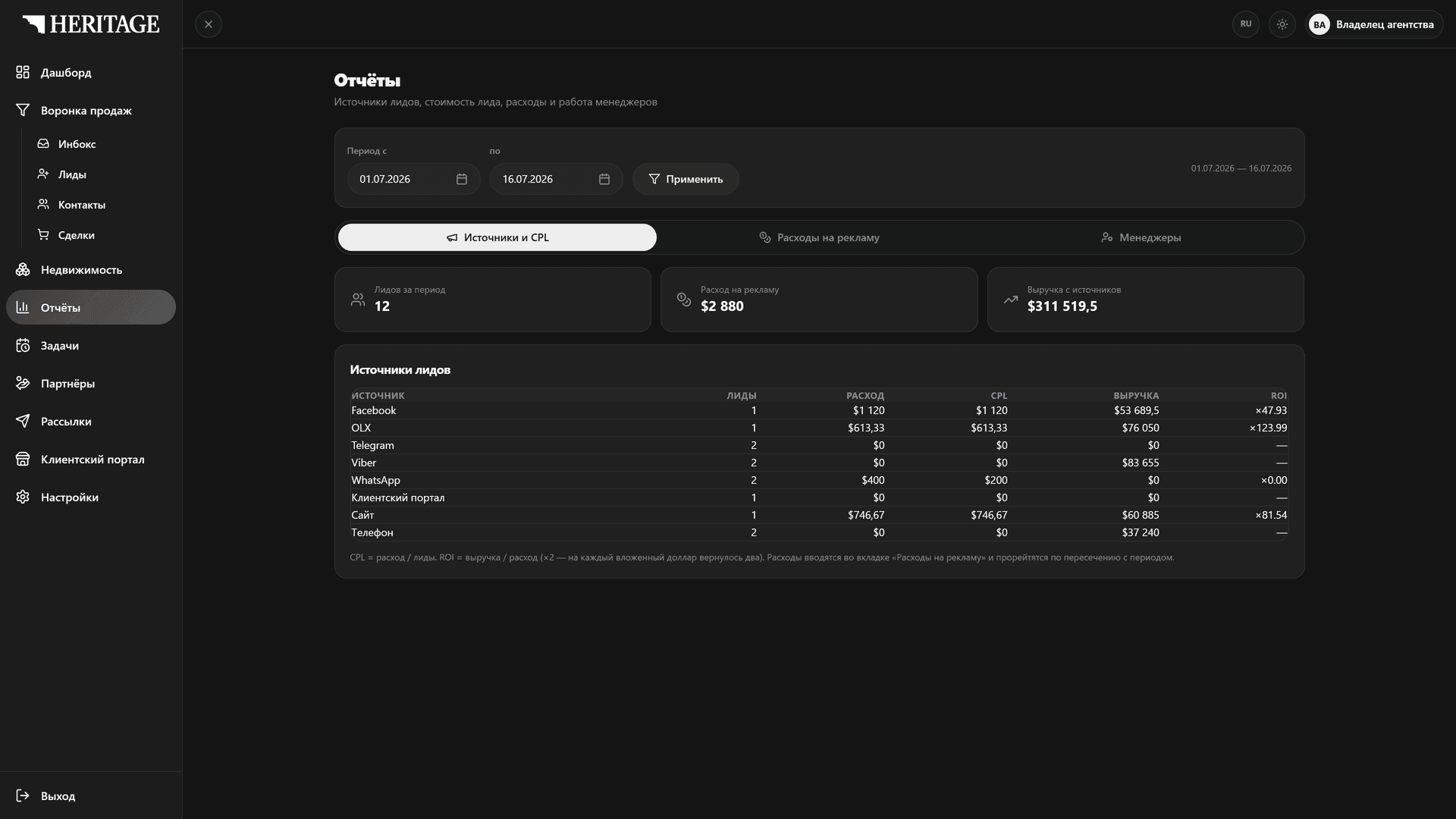
Task: Click the Выход logout icon
Action: [x=23, y=795]
